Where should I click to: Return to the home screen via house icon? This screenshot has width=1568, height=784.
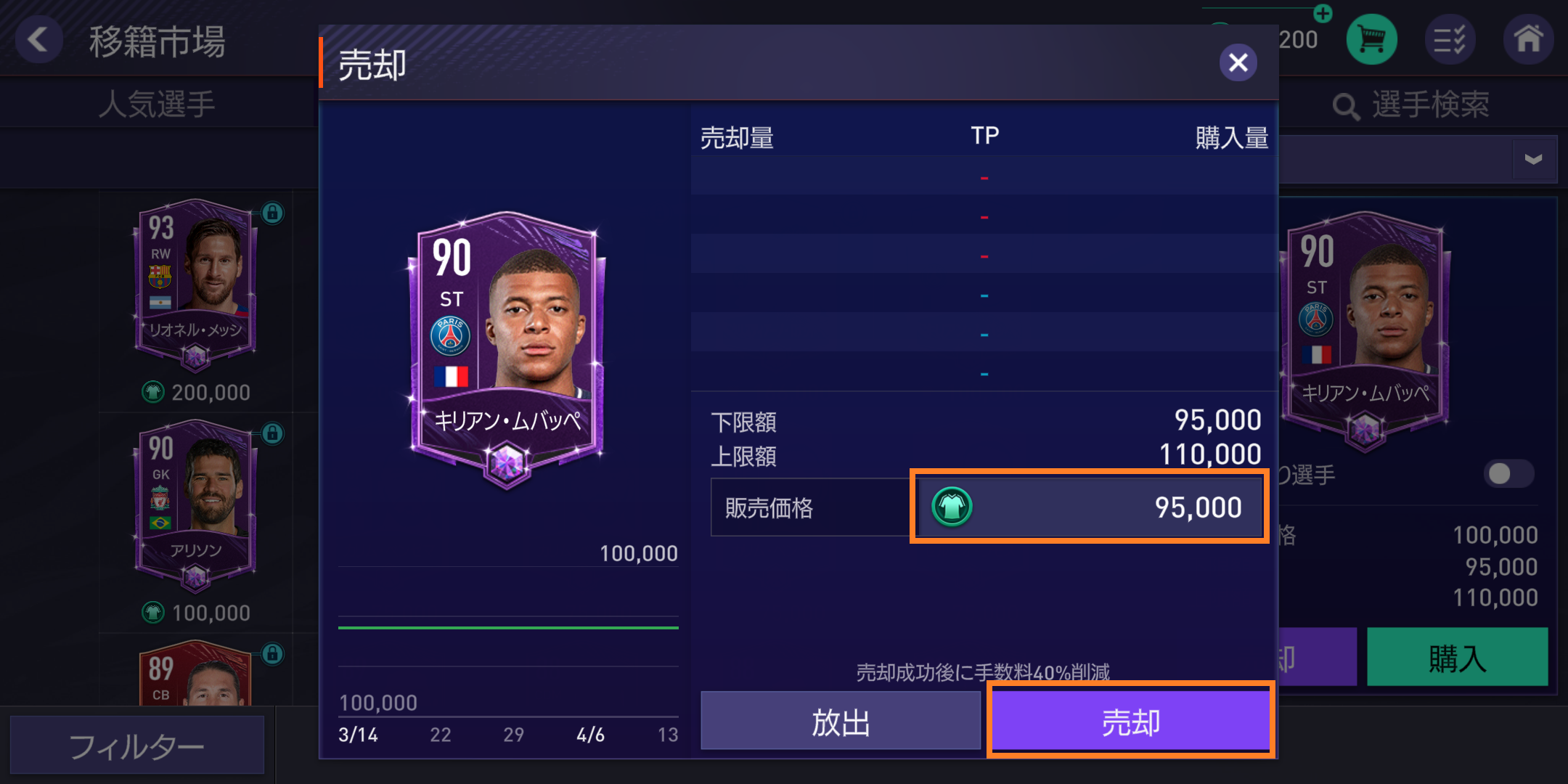point(1528,39)
